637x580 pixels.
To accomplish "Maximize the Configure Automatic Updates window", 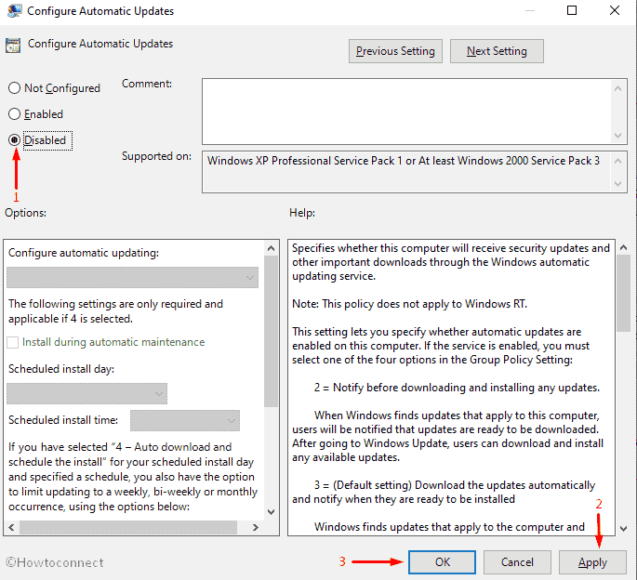I will (x=572, y=10).
